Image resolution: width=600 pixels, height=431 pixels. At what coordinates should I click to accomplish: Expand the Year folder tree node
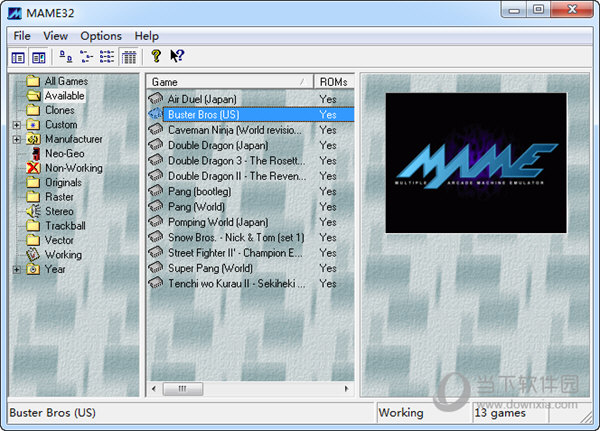(x=16, y=270)
